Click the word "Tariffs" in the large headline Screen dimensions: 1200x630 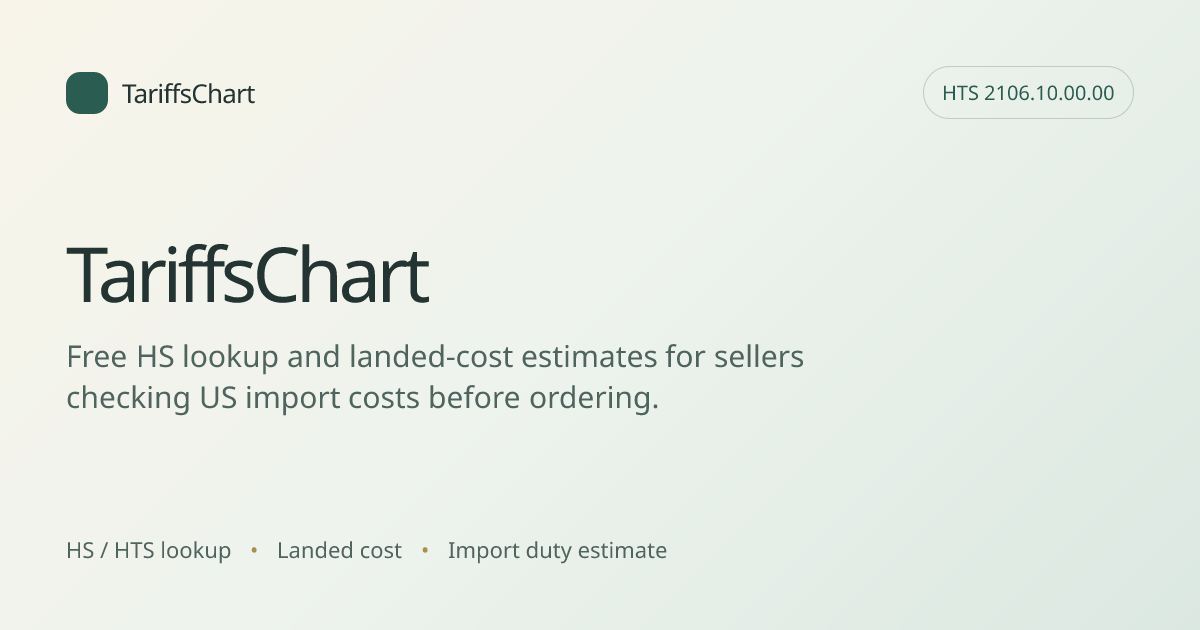(x=160, y=276)
